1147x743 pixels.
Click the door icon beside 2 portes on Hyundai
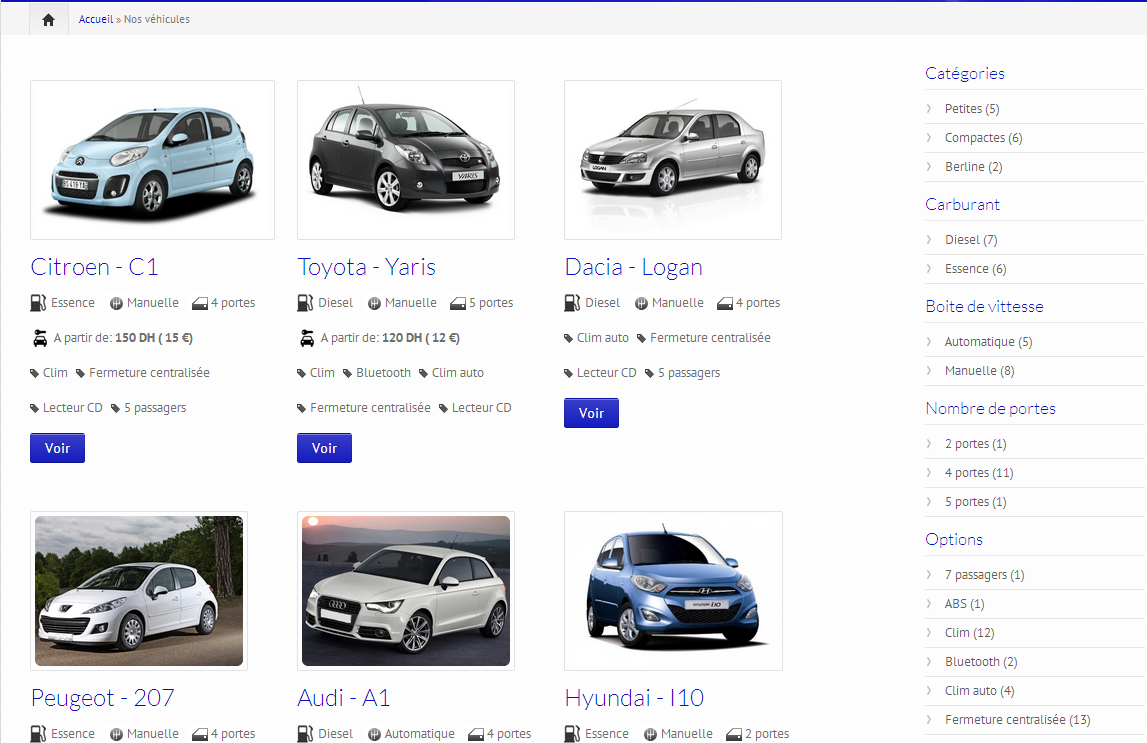tap(734, 734)
